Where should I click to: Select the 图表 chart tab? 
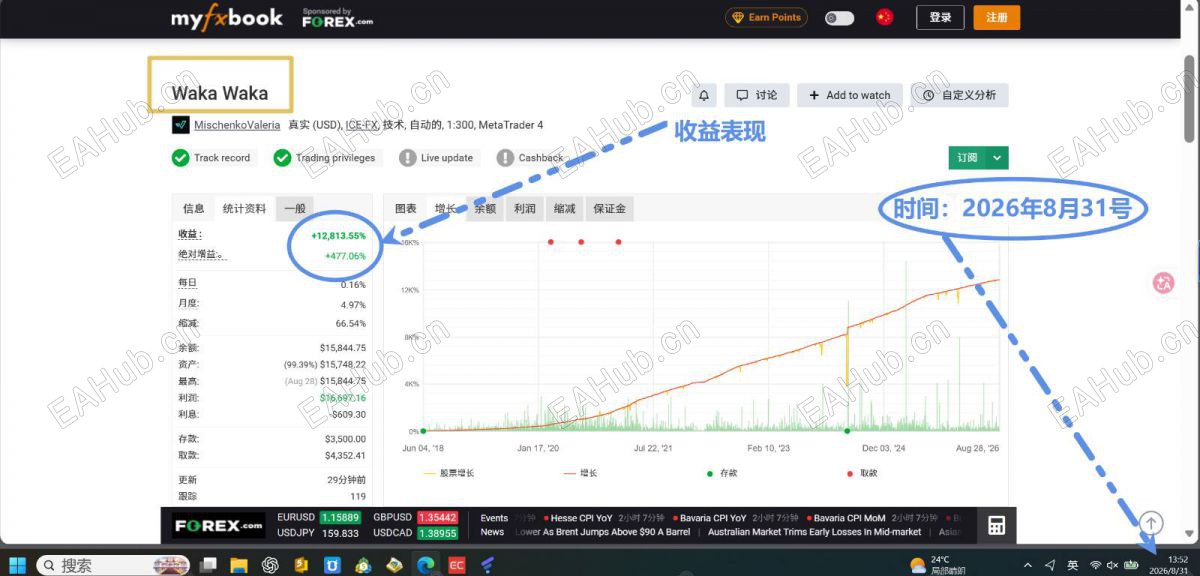(406, 208)
